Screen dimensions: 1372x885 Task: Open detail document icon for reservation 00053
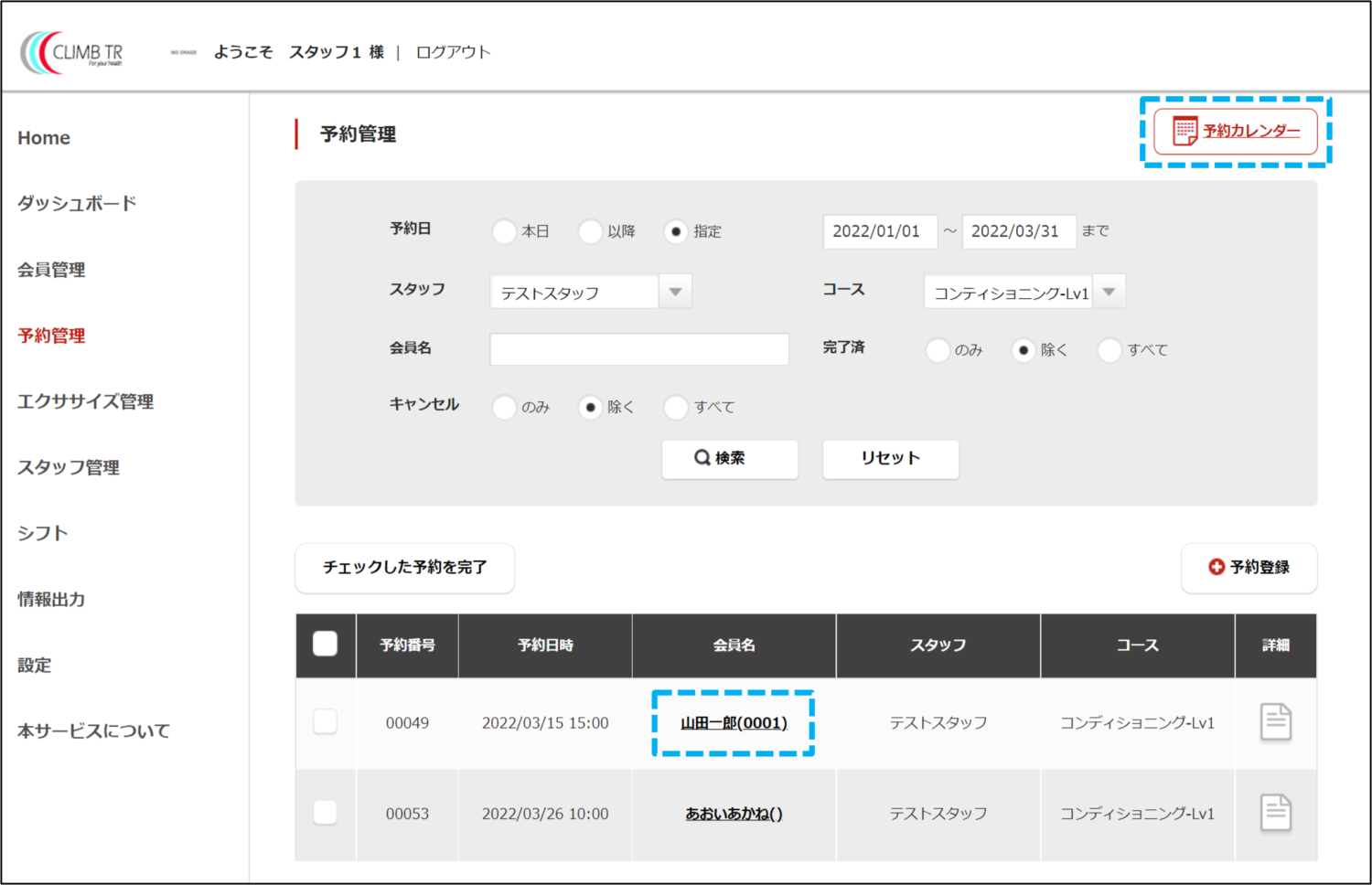pos(1275,813)
